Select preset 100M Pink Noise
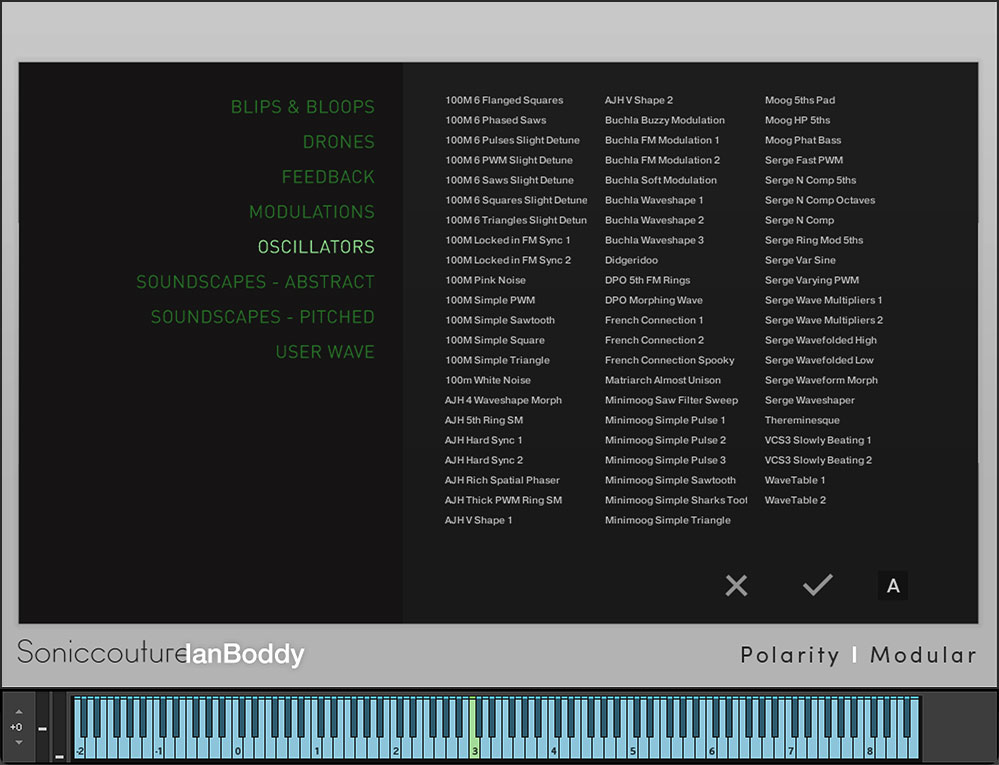This screenshot has height=765, width=999. 485,280
